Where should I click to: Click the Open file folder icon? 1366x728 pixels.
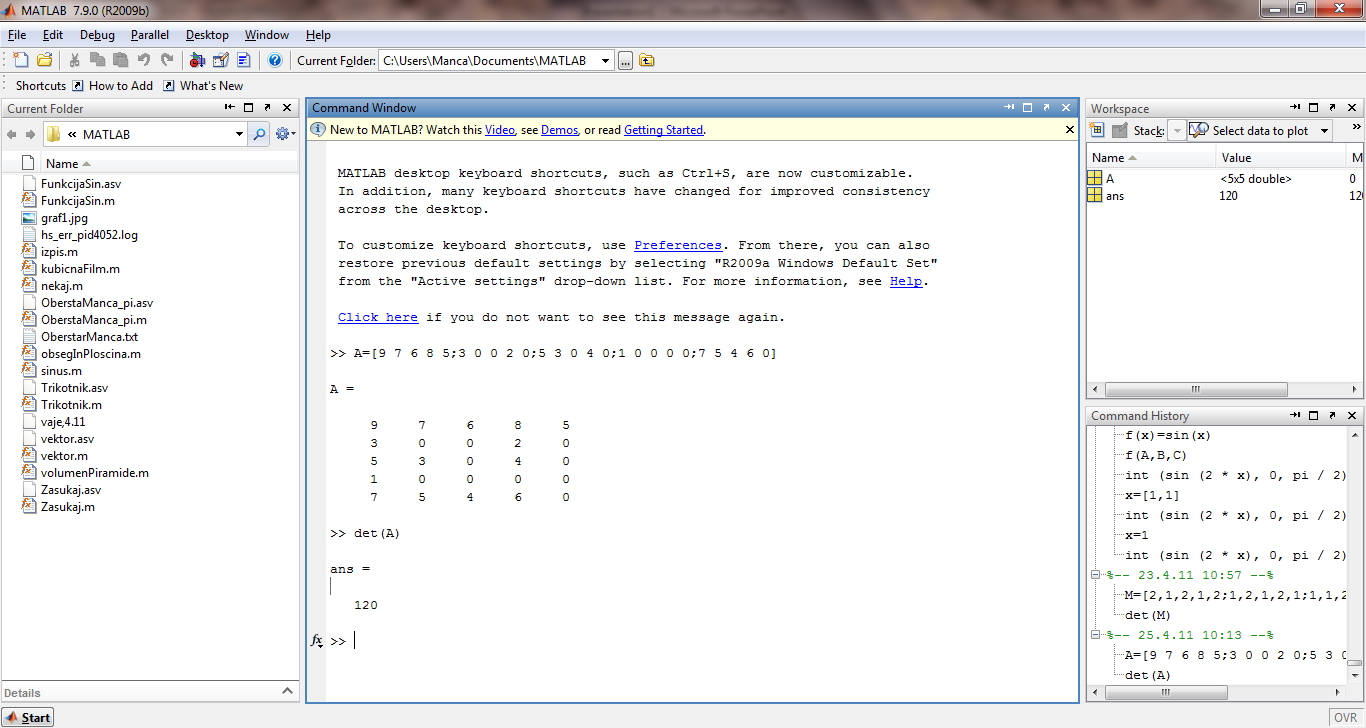point(45,60)
